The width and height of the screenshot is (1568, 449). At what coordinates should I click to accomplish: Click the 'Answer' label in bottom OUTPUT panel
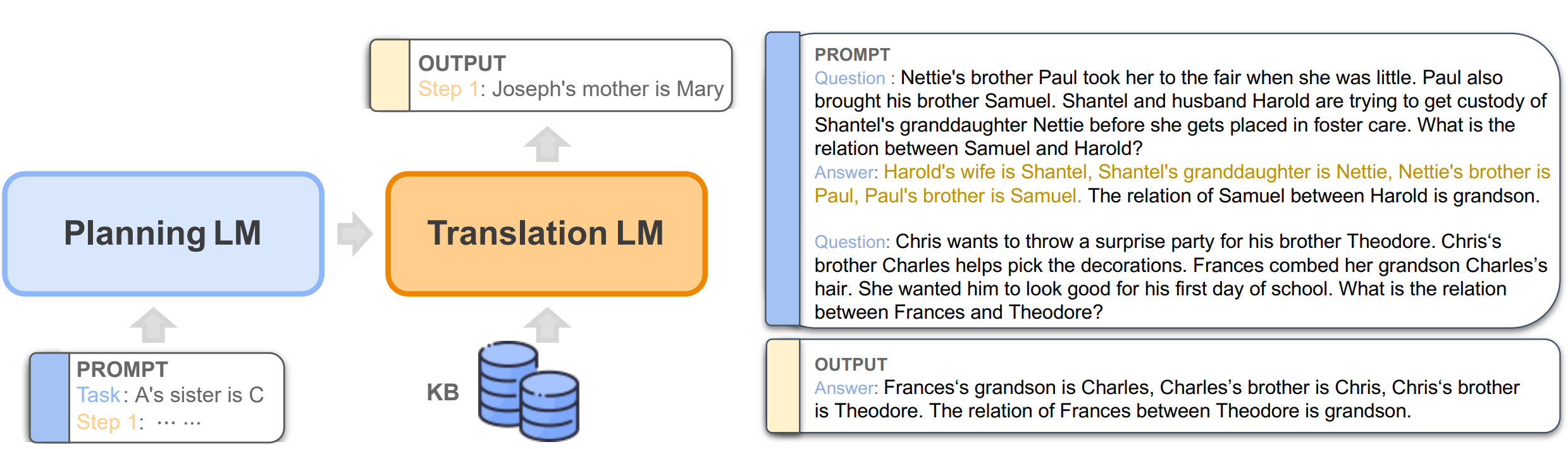(844, 388)
